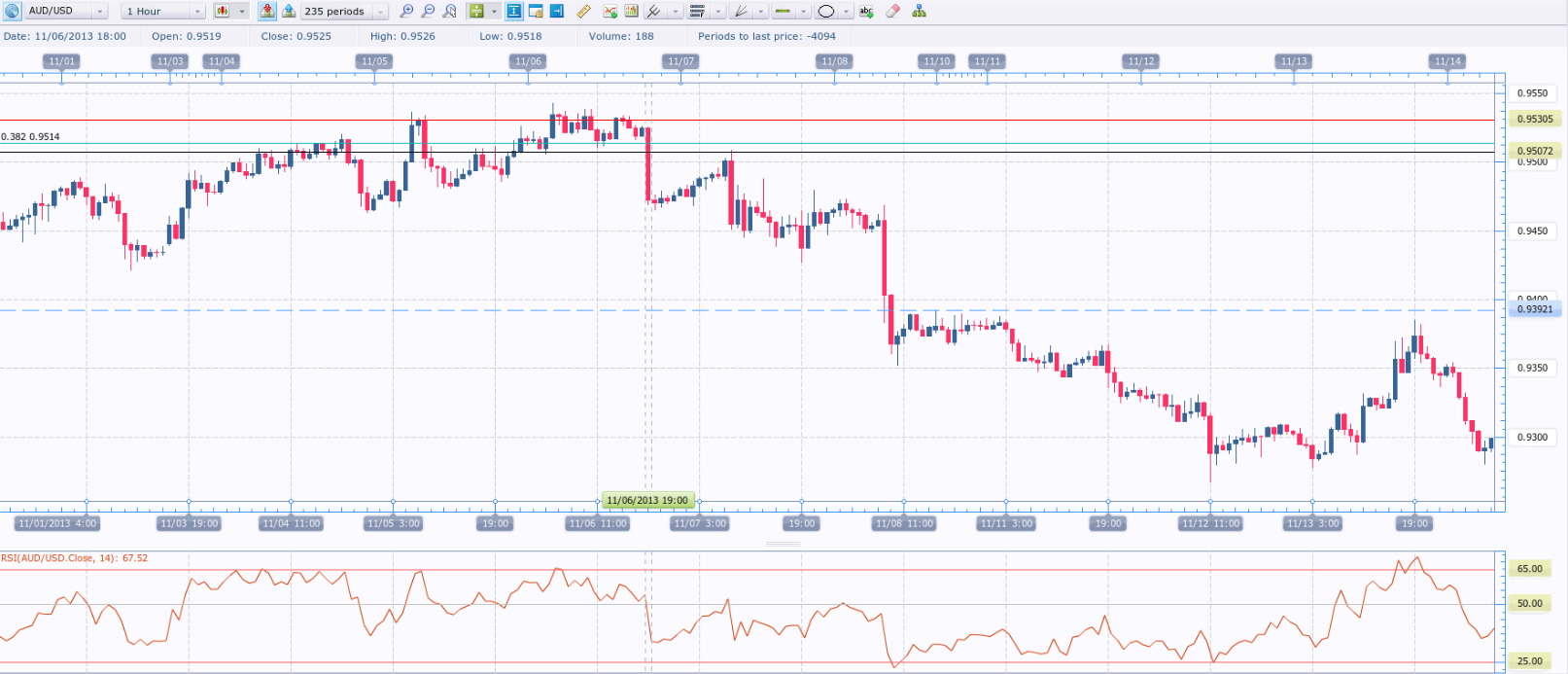Click the zoom out magnifier icon
Viewport: 1568px width, 674px height.
coord(428,12)
